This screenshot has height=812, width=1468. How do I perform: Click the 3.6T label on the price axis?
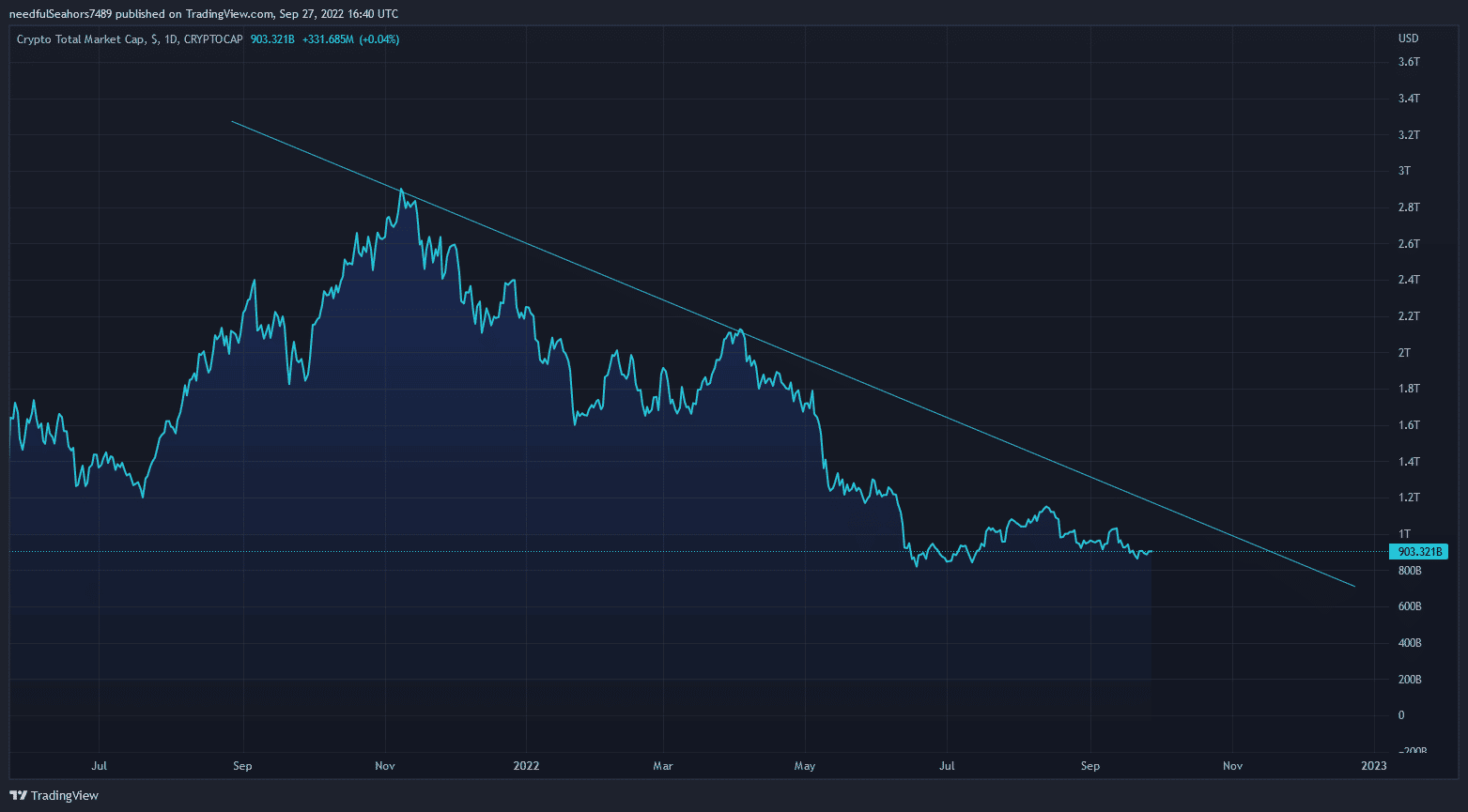click(x=1409, y=62)
